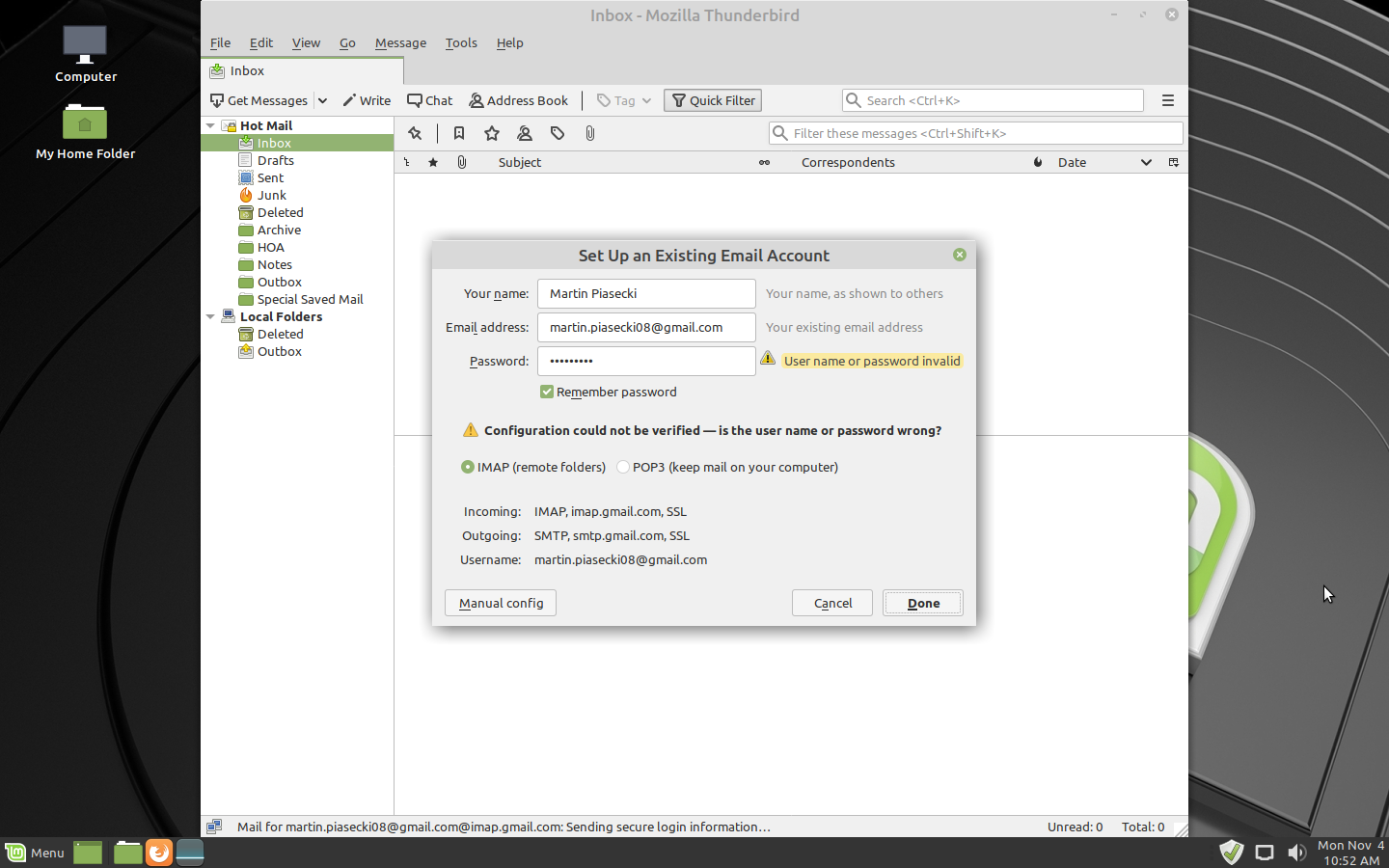The width and height of the screenshot is (1389, 868).
Task: Open the Linux Mint Menu button
Action: (x=35, y=853)
